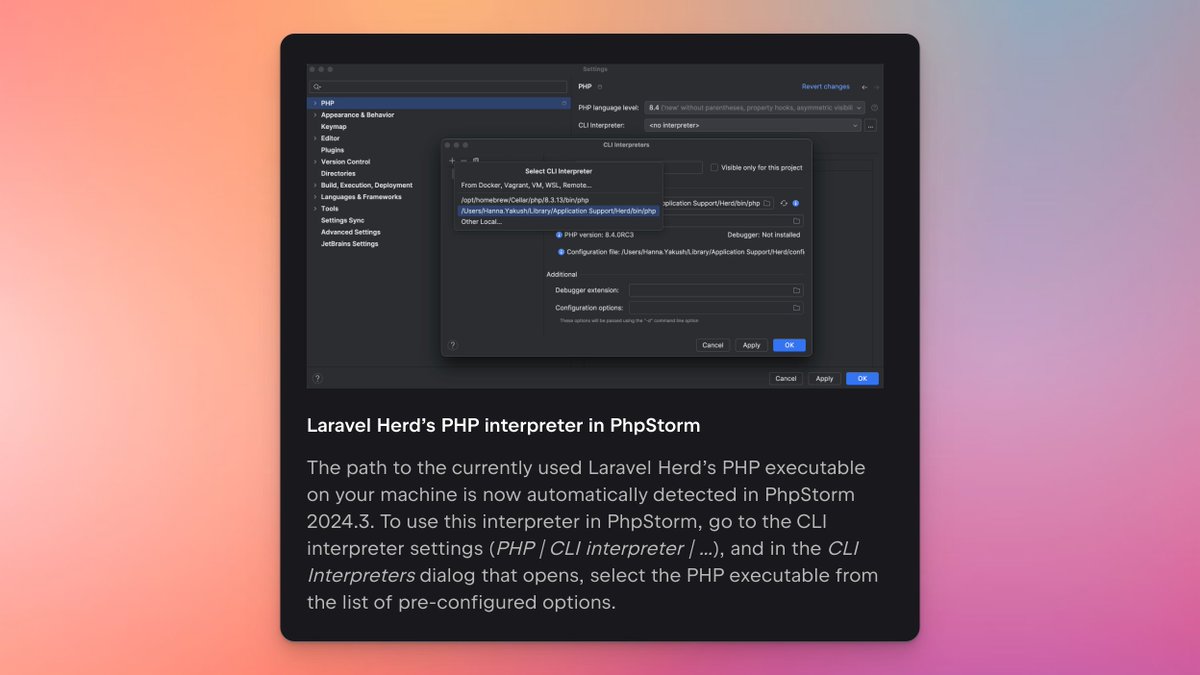This screenshot has height=675, width=1200.
Task: Click the info icon before PHP version
Action: pos(560,234)
